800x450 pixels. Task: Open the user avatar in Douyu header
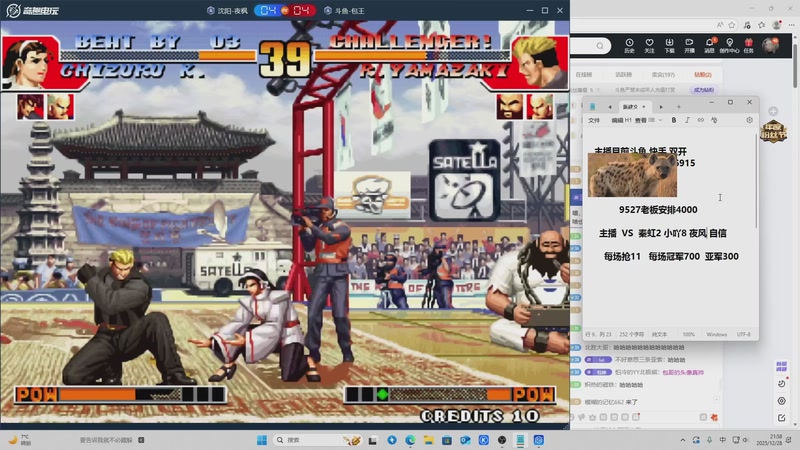pyautogui.click(x=770, y=45)
